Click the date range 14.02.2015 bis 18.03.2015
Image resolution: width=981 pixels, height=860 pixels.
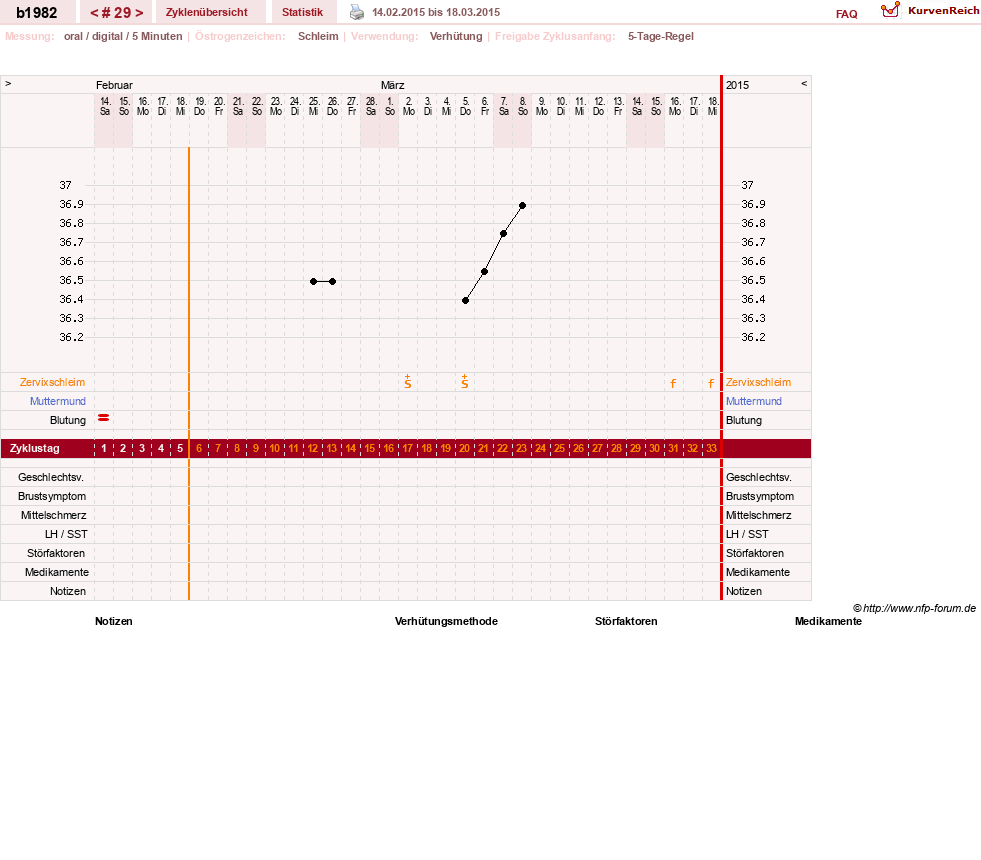click(436, 12)
